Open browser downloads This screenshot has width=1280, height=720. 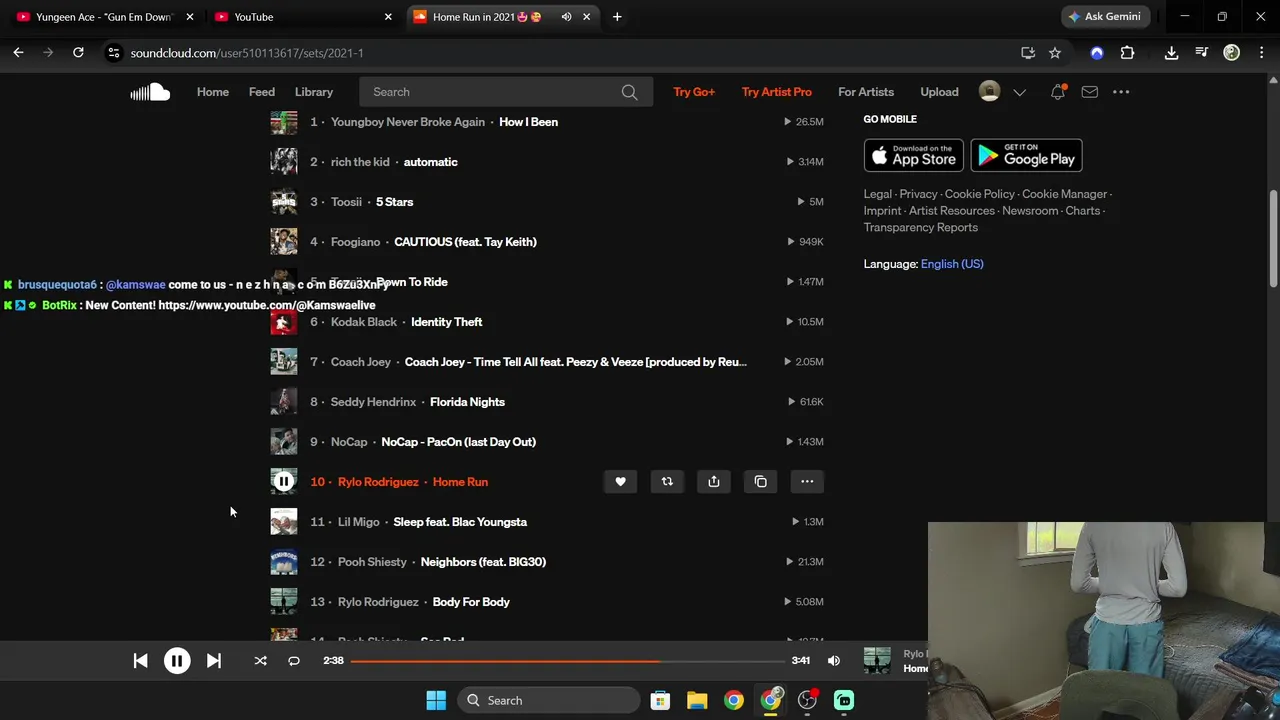pyautogui.click(x=1171, y=53)
